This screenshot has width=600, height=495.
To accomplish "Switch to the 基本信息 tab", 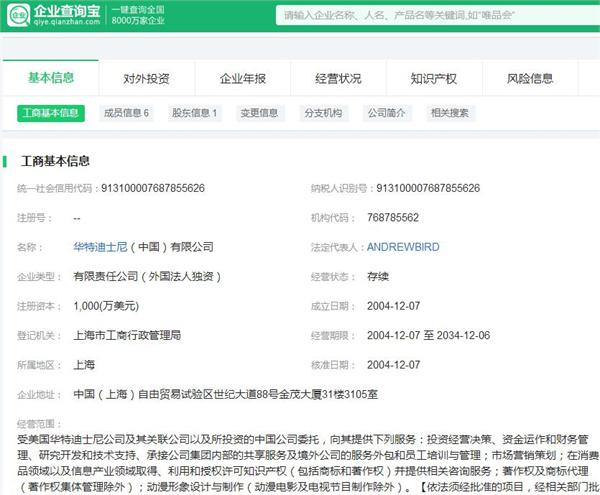I will (50, 78).
